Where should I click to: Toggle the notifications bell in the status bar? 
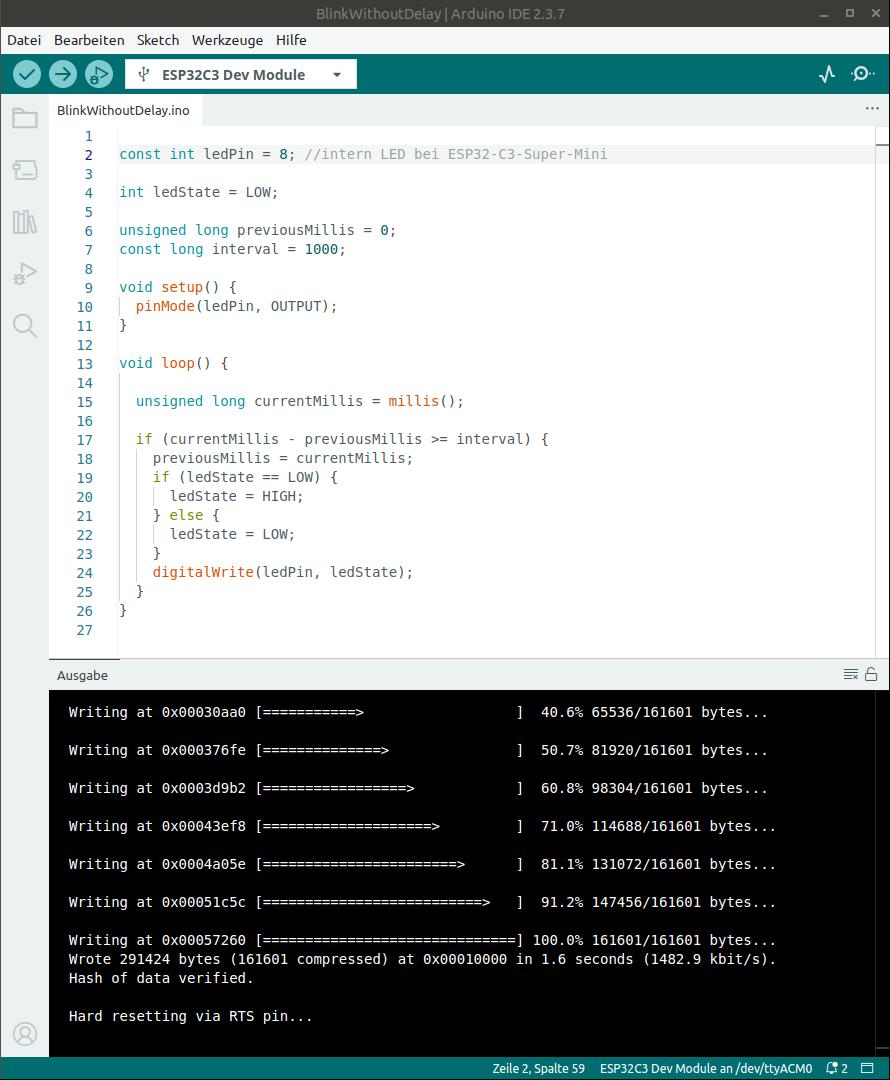tap(832, 1068)
